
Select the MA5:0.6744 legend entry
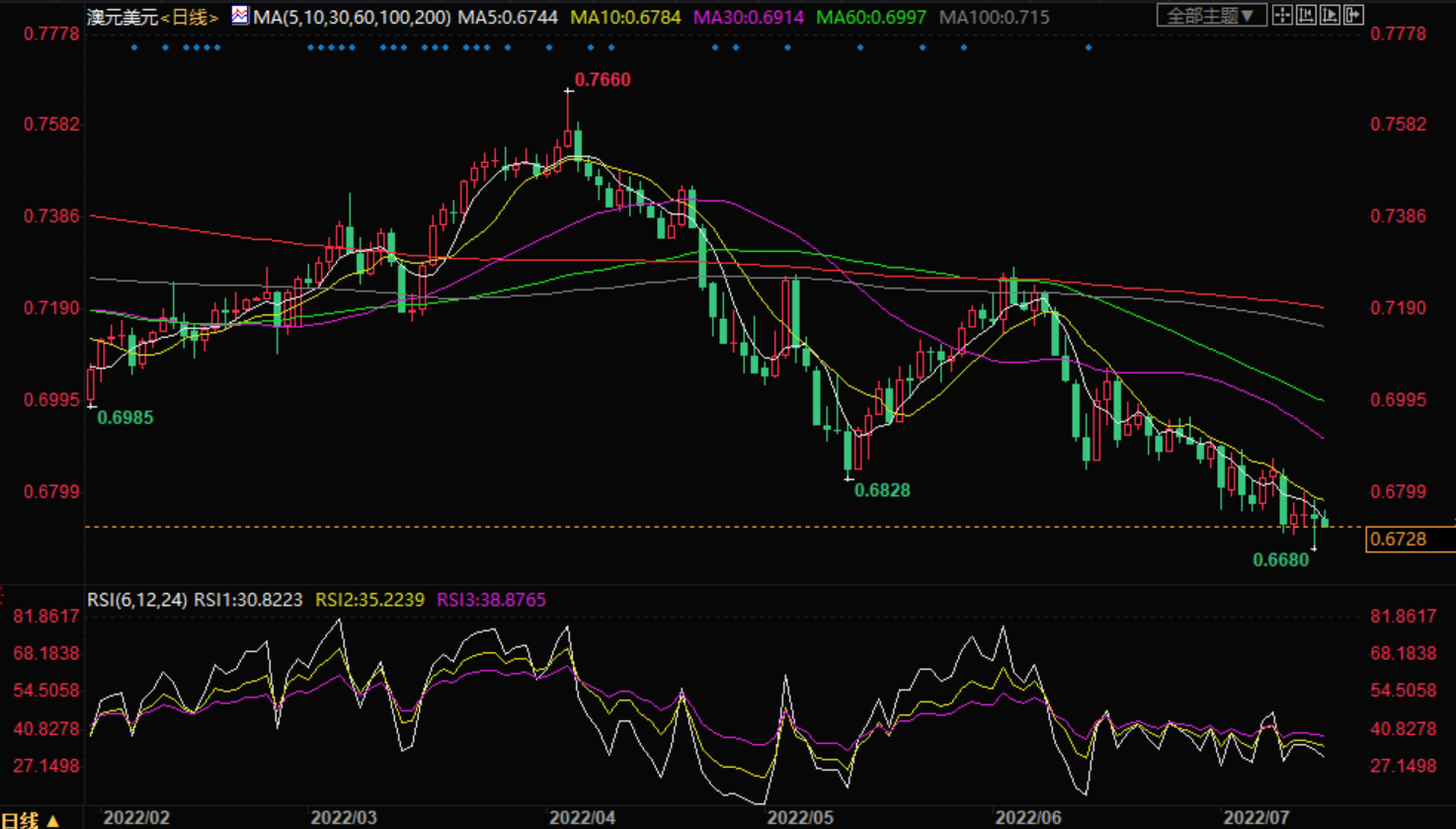click(508, 17)
